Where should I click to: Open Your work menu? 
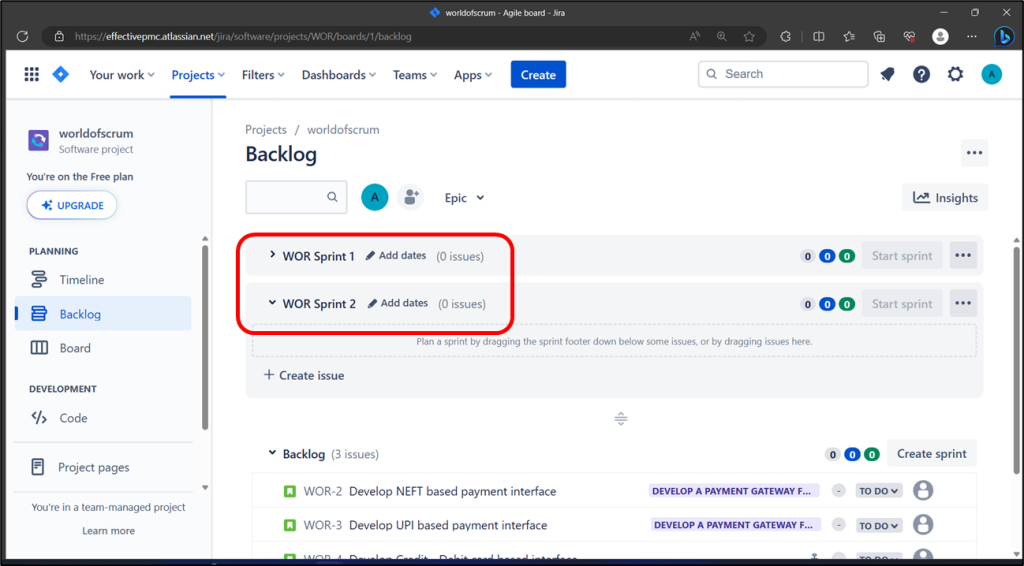click(x=122, y=75)
